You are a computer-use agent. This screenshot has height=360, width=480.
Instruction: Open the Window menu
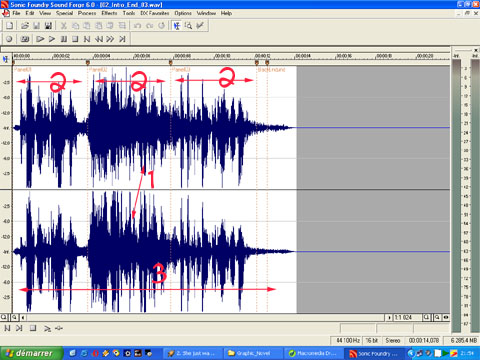tap(206, 13)
